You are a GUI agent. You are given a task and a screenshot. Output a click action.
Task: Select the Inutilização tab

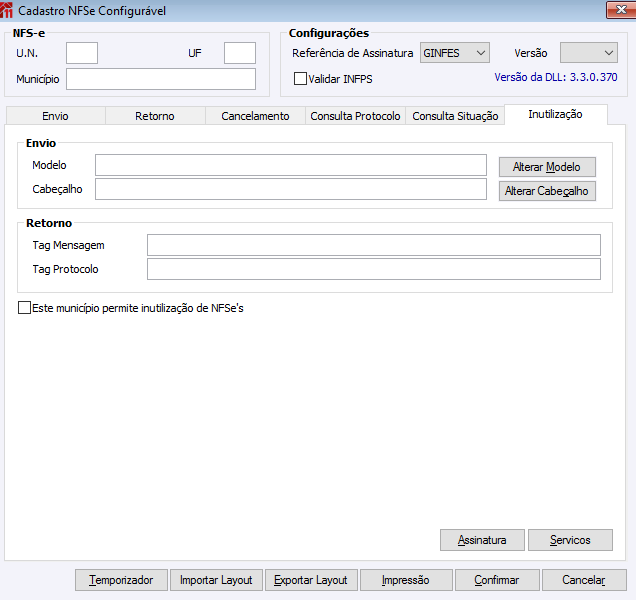pyautogui.click(x=555, y=114)
